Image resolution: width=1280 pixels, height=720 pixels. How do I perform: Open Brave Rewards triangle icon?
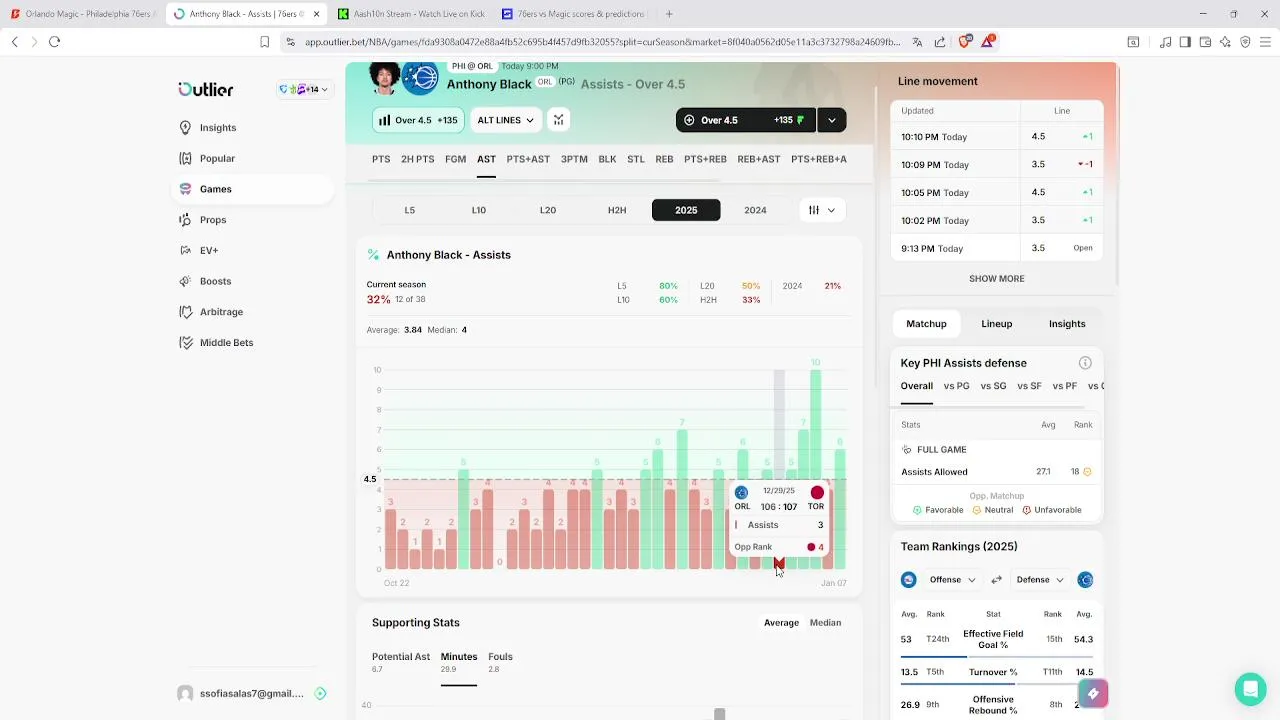click(988, 41)
